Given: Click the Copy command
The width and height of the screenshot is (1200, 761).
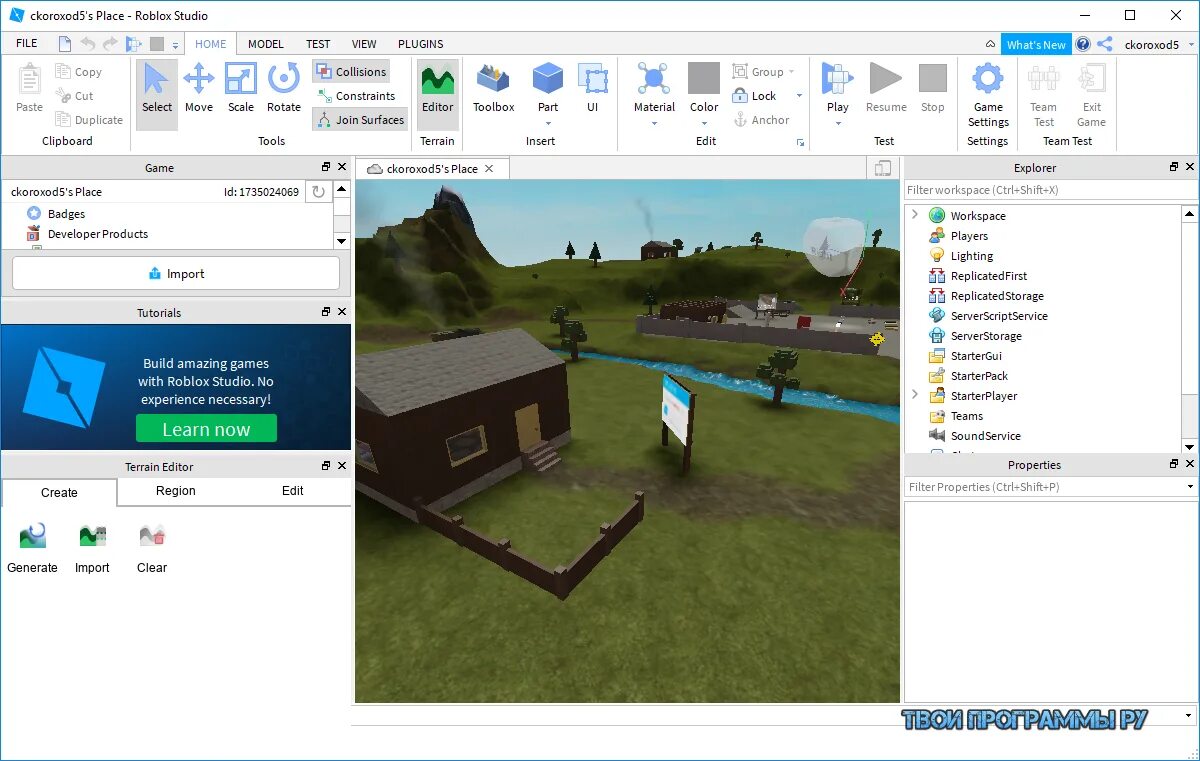Looking at the screenshot, I should click(x=79, y=72).
